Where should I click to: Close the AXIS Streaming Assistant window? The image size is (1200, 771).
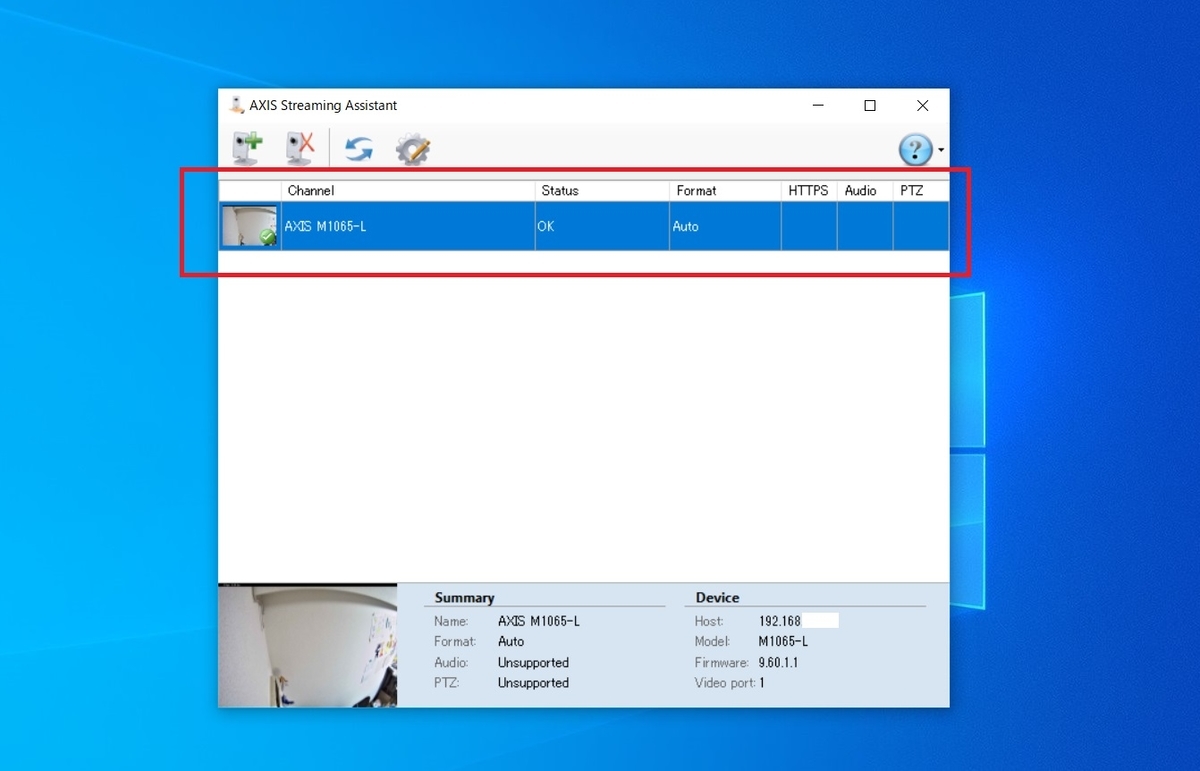(923, 105)
